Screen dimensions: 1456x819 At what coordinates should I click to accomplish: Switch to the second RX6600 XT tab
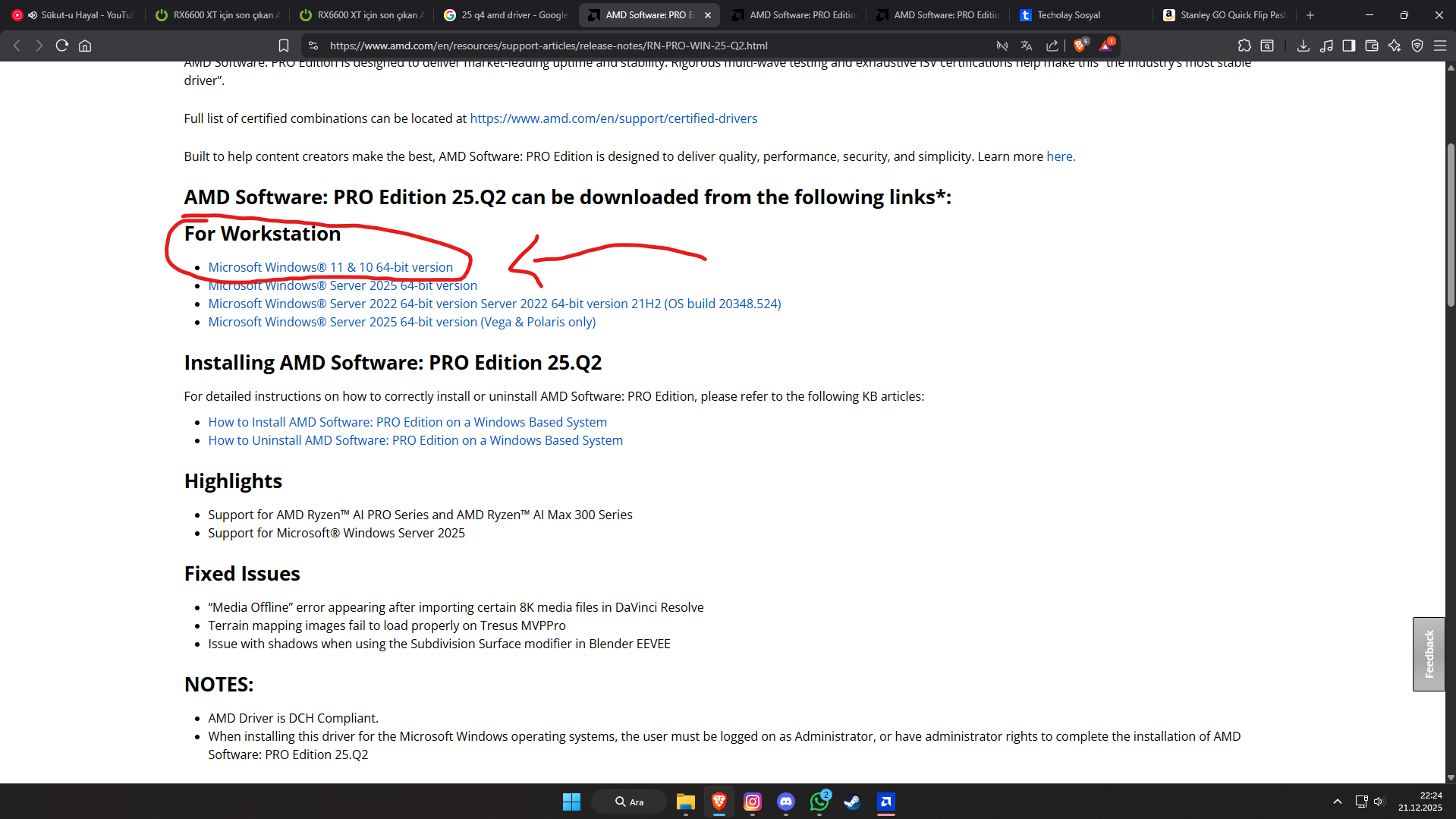tap(361, 15)
